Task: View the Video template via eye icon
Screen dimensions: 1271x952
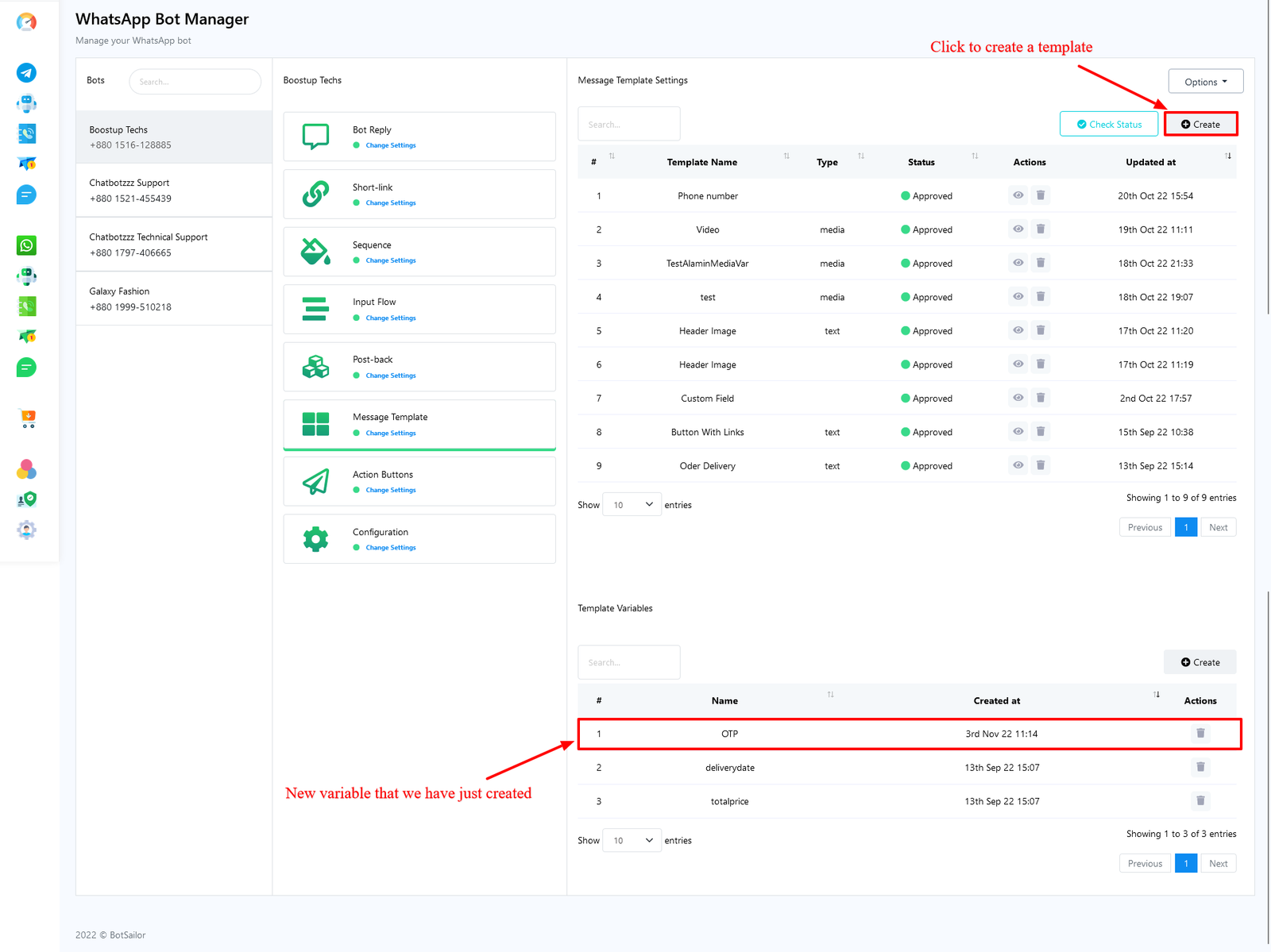Action: click(1018, 229)
